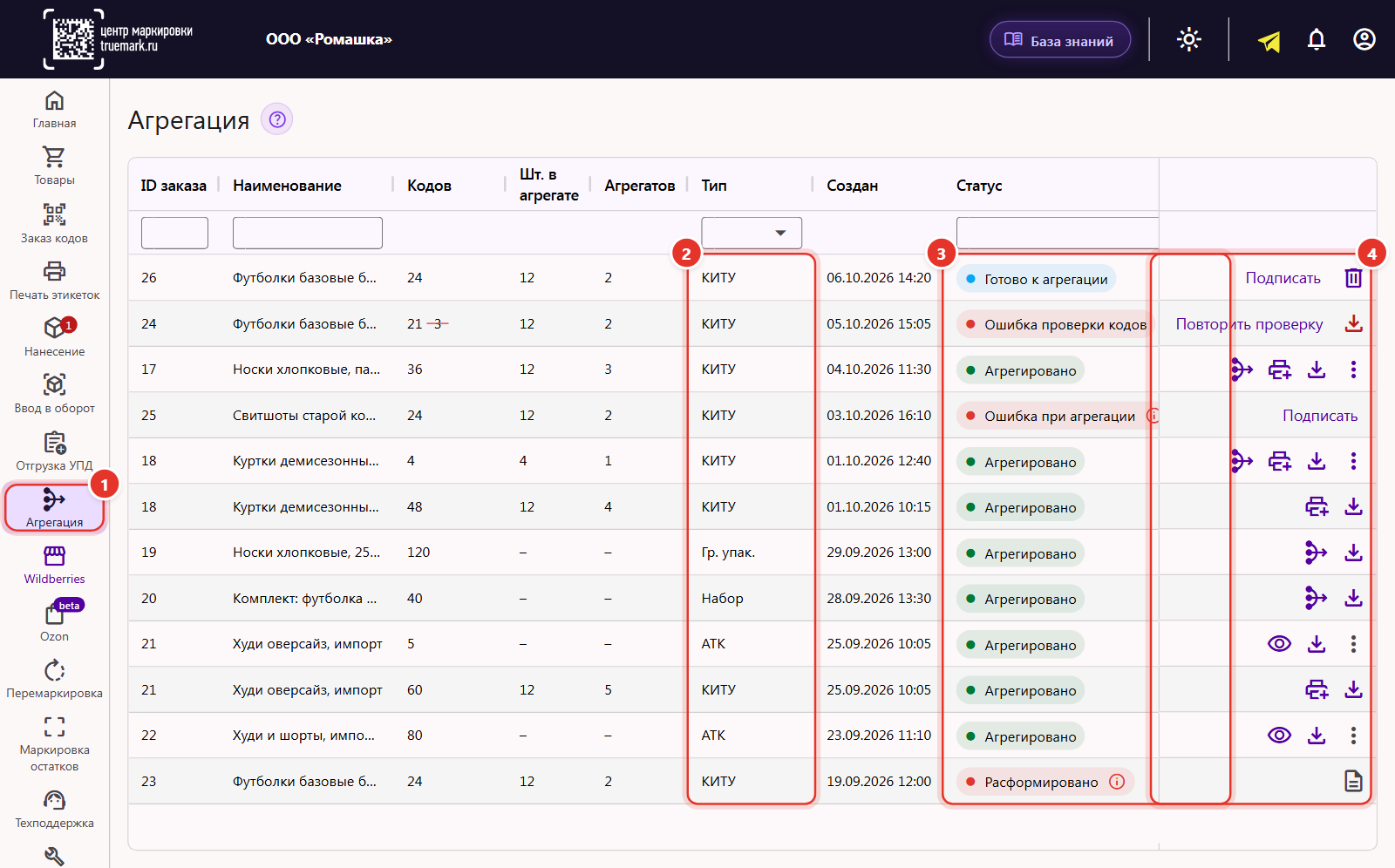Show the info tooltip on the Расформировано status
Image resolution: width=1395 pixels, height=868 pixels.
pos(1117,782)
